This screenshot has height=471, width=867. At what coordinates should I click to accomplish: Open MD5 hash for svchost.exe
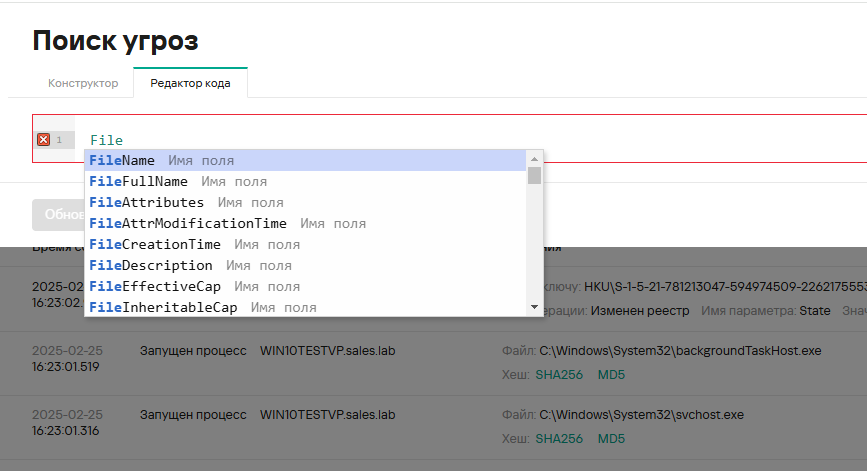pyautogui.click(x=611, y=439)
